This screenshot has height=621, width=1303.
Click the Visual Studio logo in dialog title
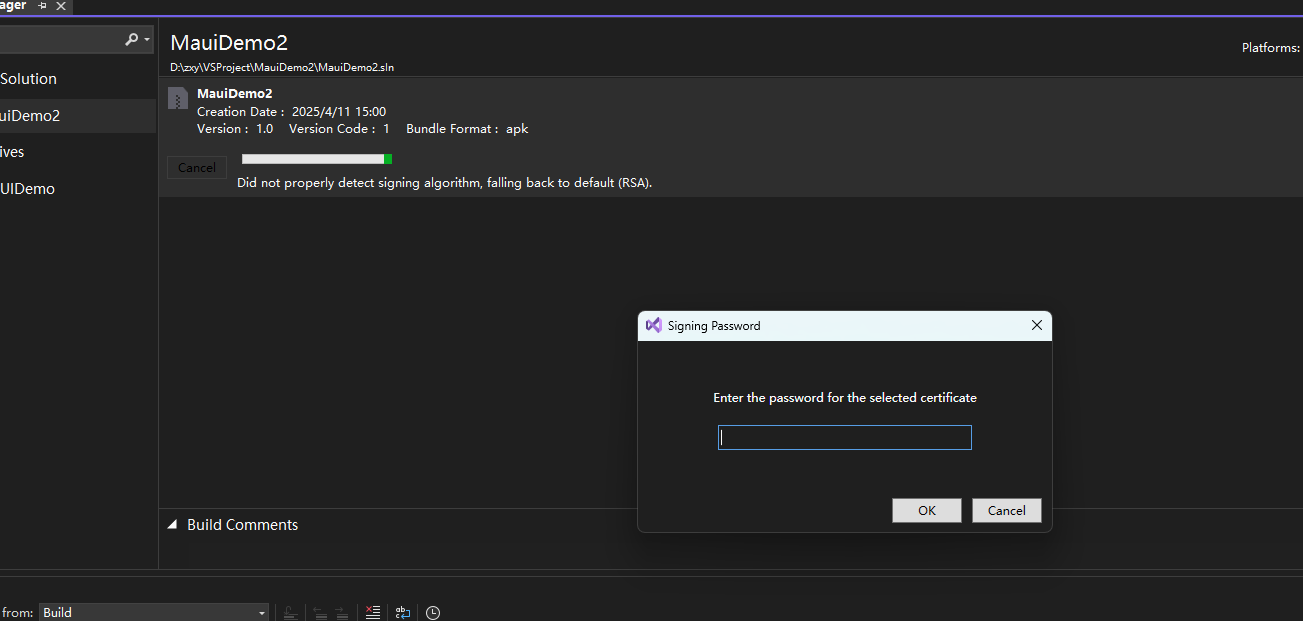[x=654, y=325]
